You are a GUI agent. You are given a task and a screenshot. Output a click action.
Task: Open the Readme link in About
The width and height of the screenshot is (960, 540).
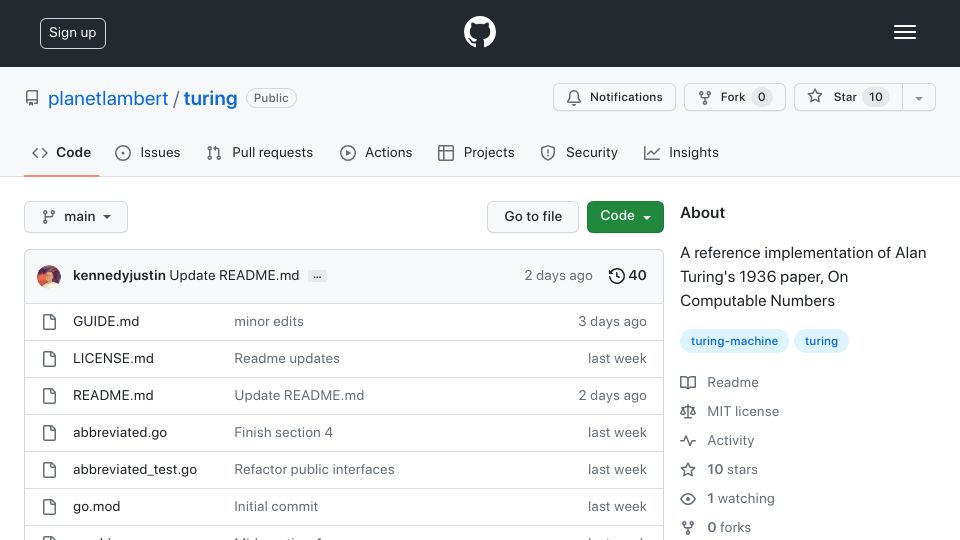pos(733,383)
